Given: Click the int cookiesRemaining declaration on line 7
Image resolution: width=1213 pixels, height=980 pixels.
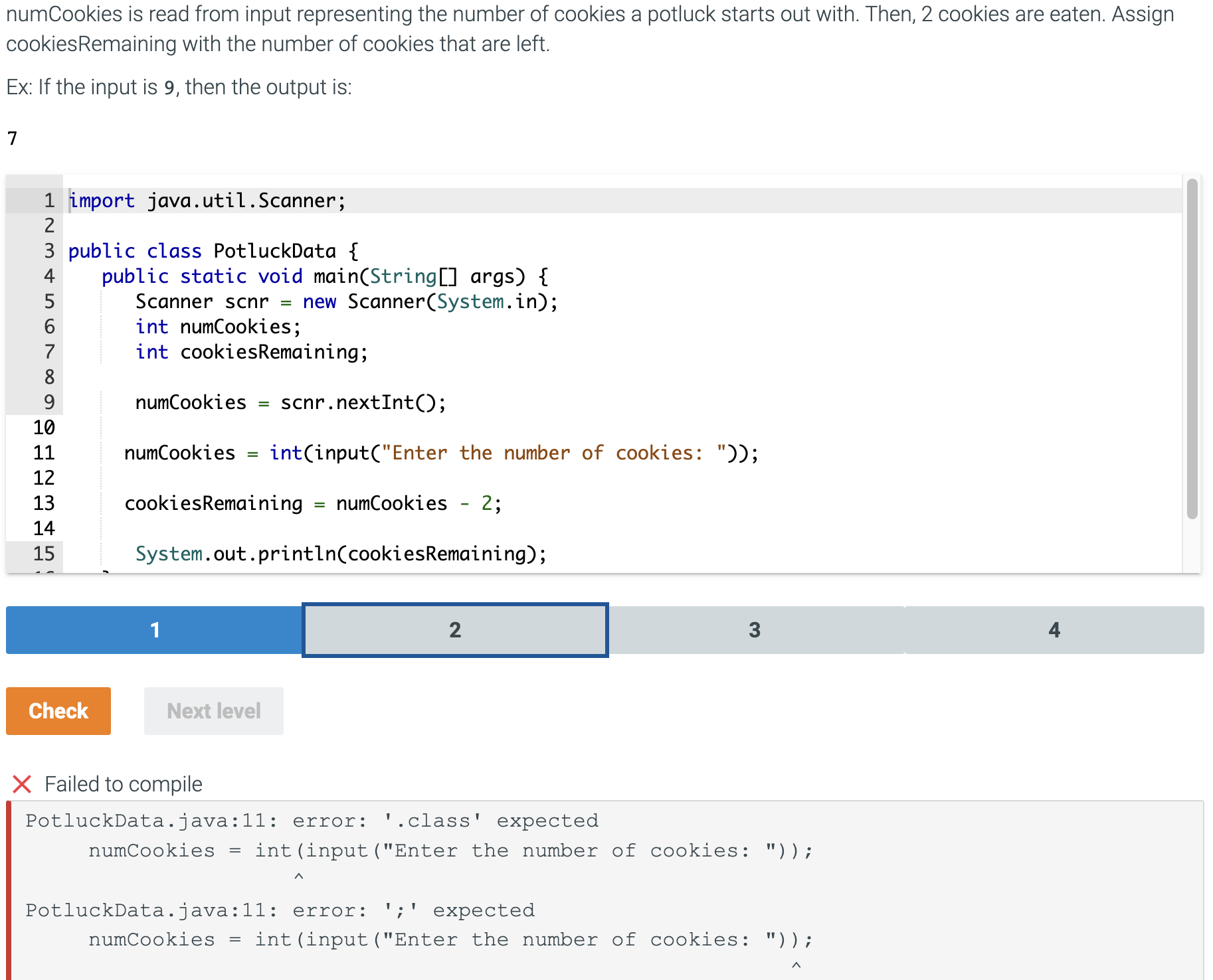Looking at the screenshot, I should [x=251, y=351].
